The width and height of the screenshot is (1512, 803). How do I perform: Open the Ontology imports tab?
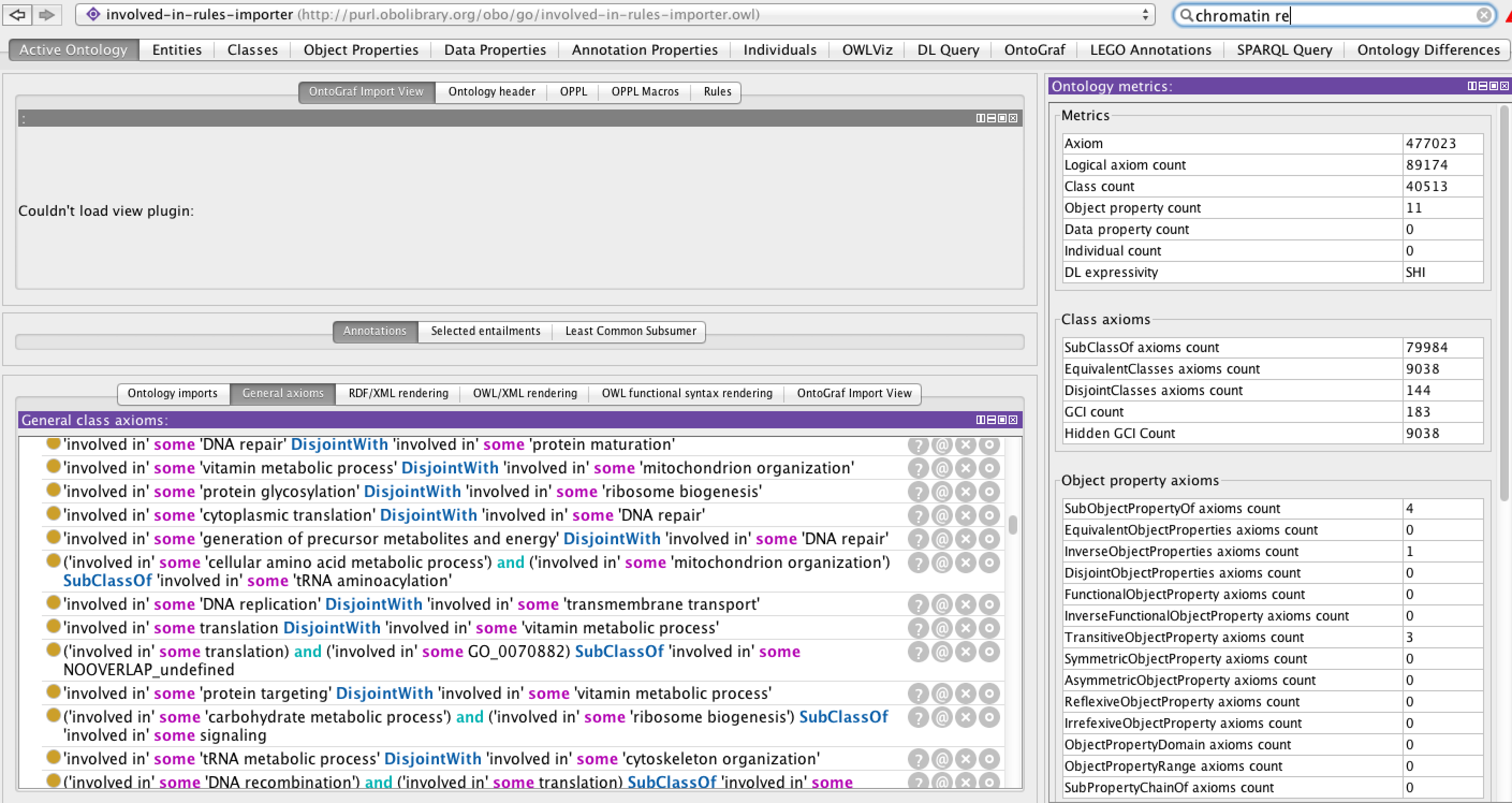tap(172, 393)
